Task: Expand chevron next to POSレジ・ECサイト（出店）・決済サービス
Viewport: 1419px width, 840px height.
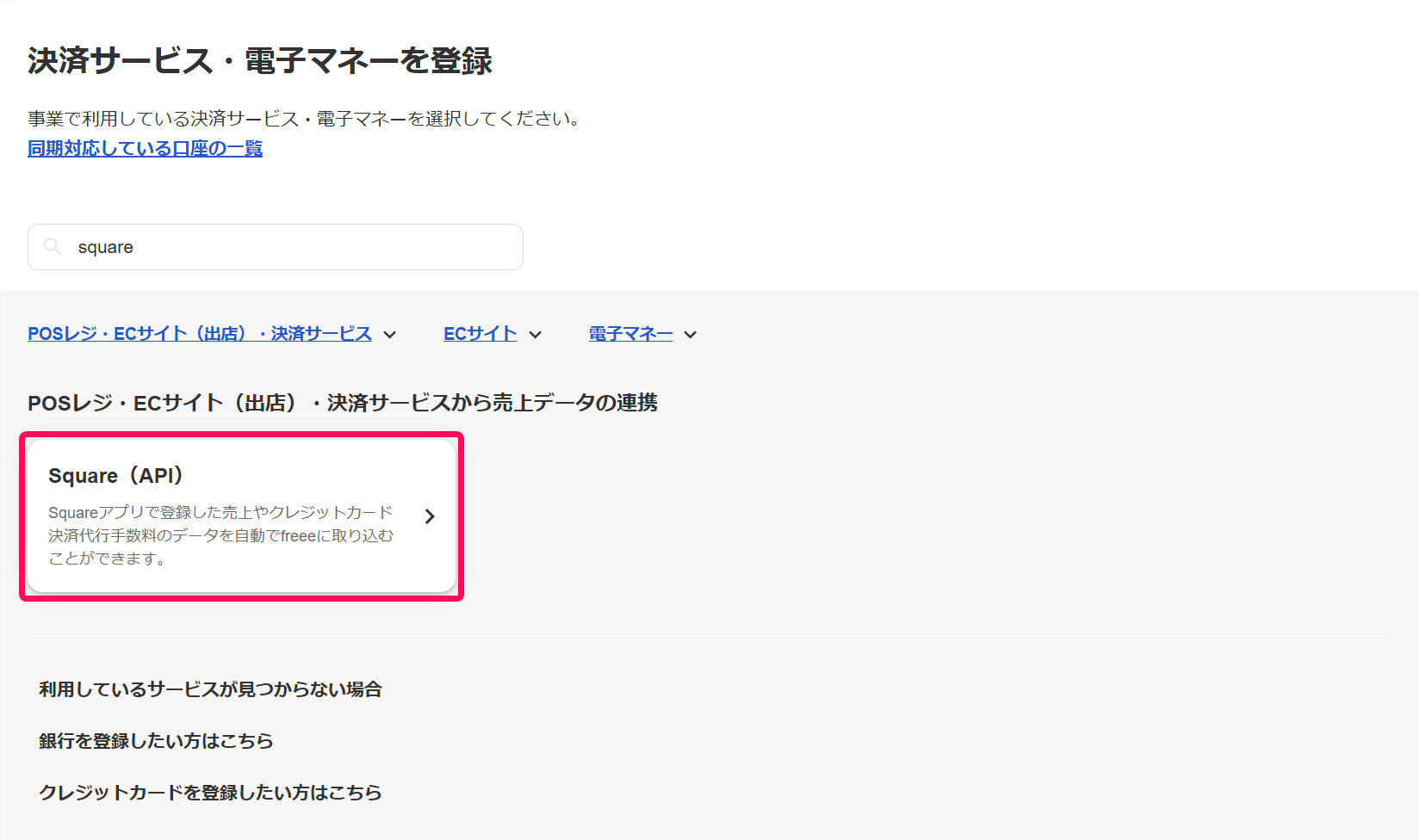Action: point(390,335)
